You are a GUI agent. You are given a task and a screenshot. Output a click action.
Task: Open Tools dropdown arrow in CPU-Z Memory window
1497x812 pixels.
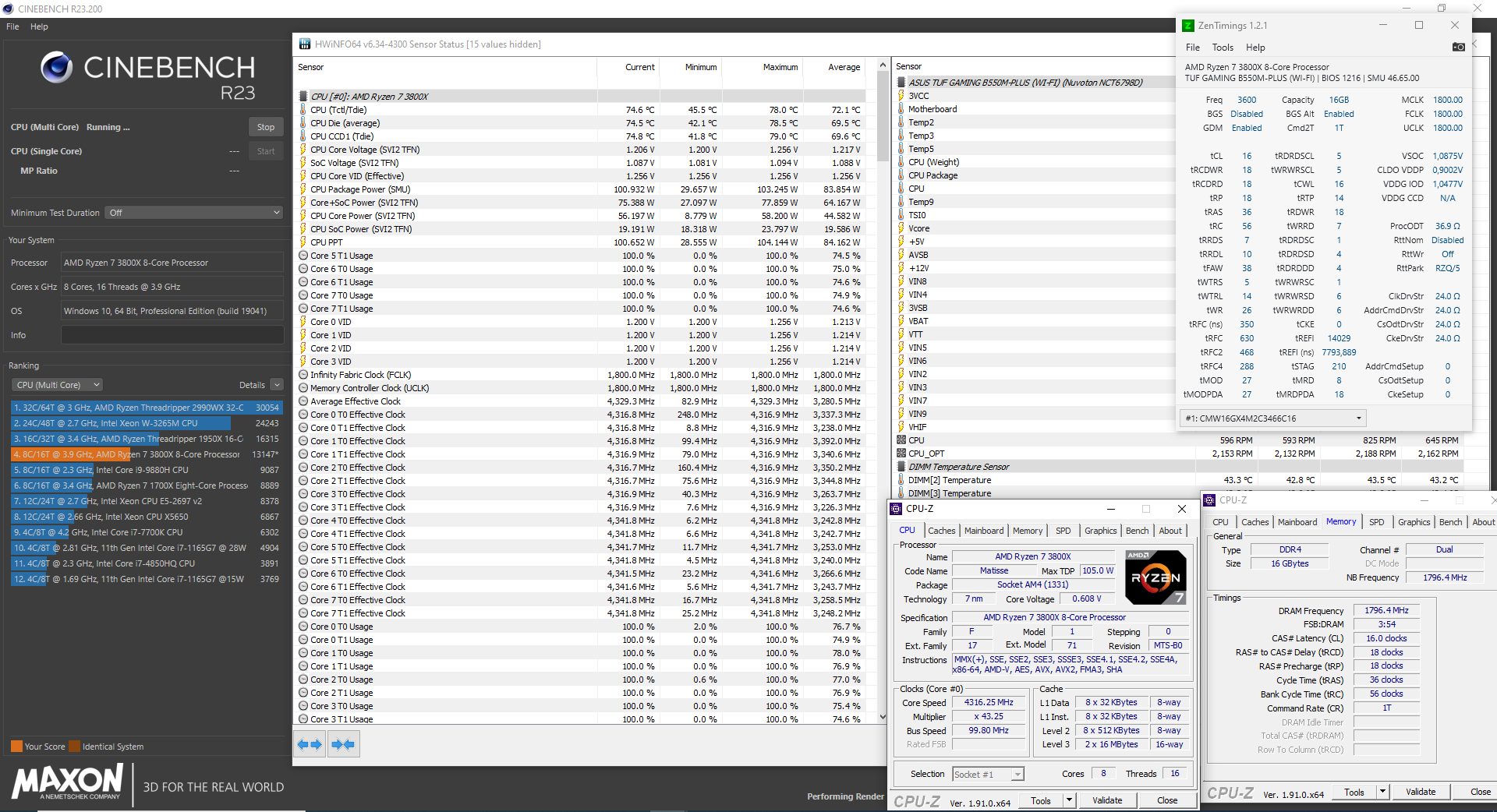point(1382,792)
